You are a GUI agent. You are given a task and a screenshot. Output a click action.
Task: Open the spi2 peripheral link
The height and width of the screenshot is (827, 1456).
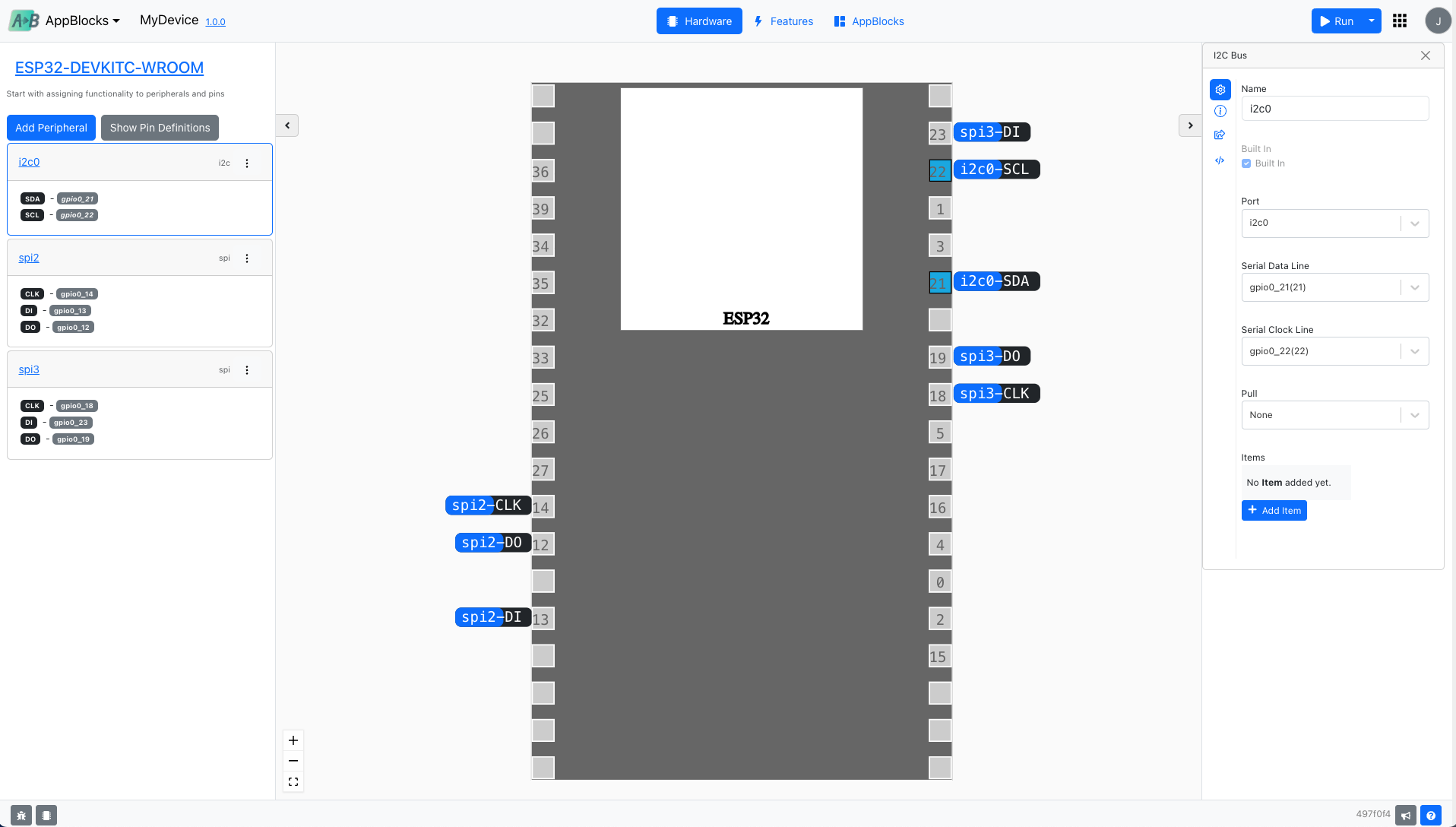coord(29,258)
